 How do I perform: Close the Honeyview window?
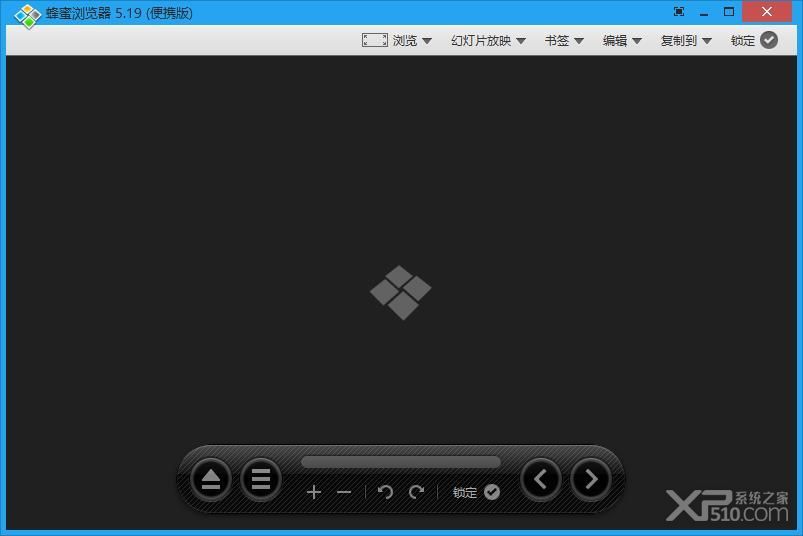pyautogui.click(x=767, y=12)
